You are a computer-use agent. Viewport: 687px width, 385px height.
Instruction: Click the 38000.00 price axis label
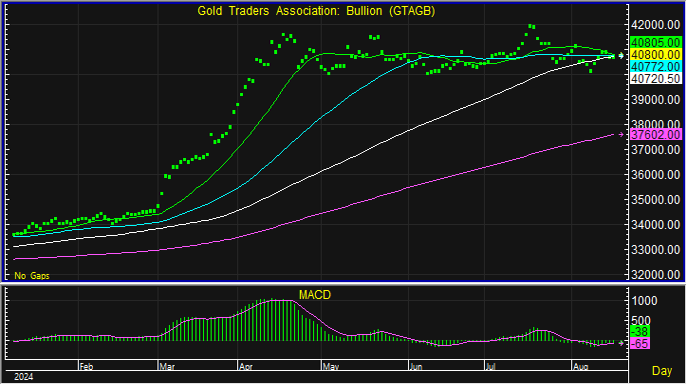(x=655, y=124)
